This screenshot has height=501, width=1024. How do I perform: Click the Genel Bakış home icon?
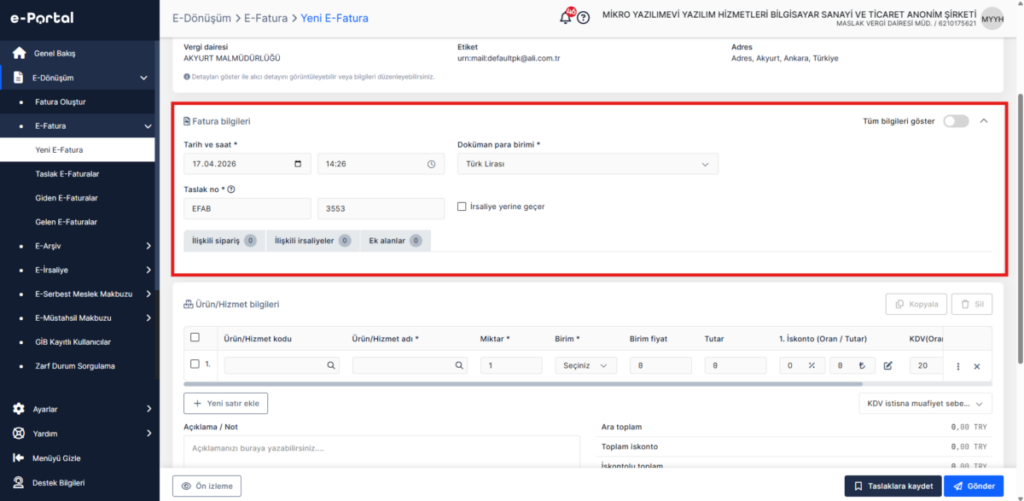20,53
